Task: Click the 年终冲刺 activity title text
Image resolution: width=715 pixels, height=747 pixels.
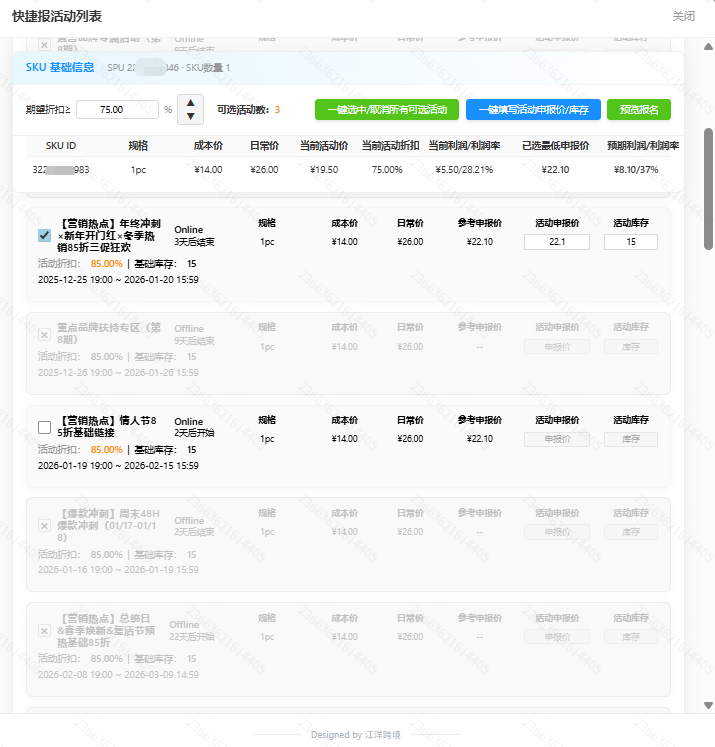Action: click(109, 235)
